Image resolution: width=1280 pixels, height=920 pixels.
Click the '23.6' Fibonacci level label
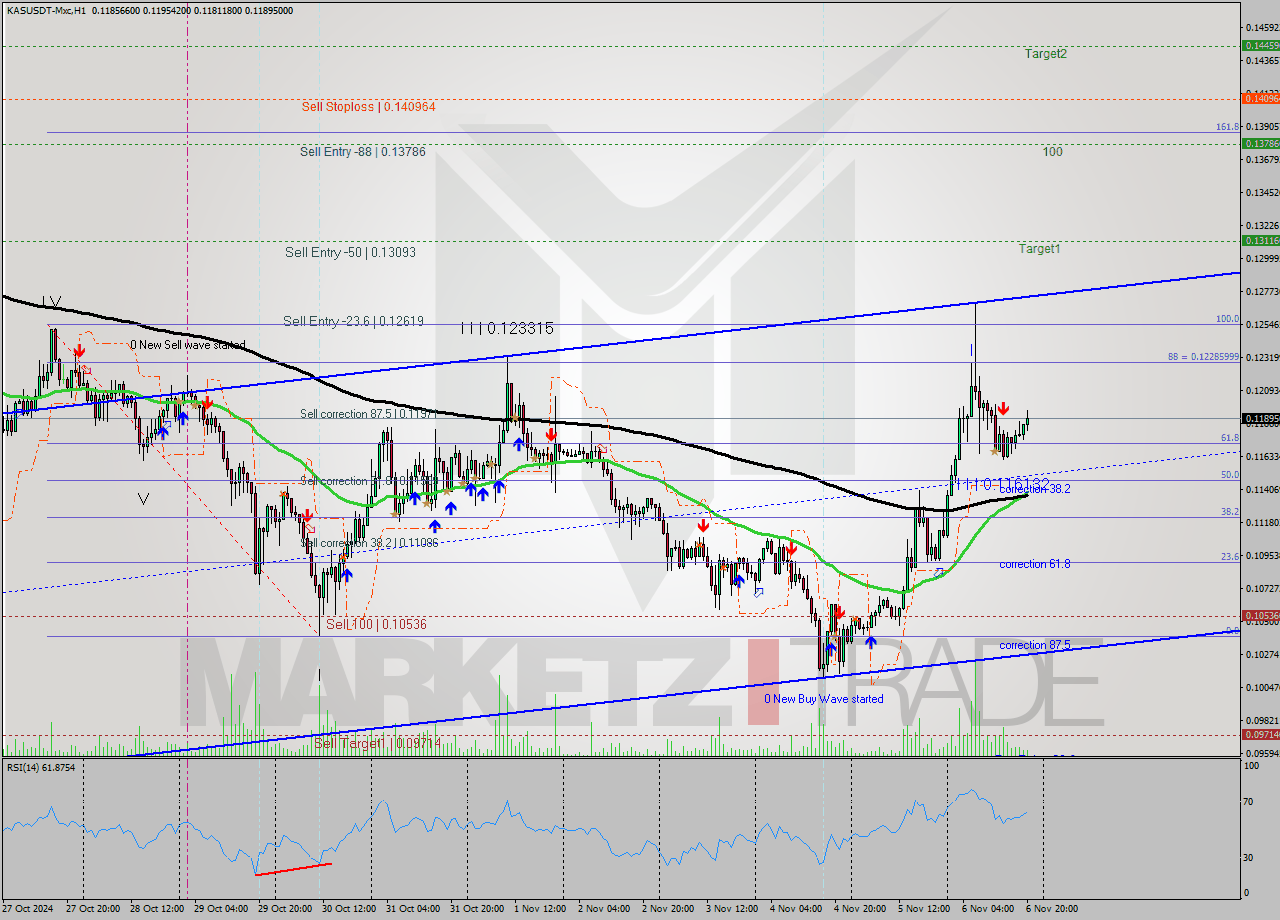(x=1231, y=556)
